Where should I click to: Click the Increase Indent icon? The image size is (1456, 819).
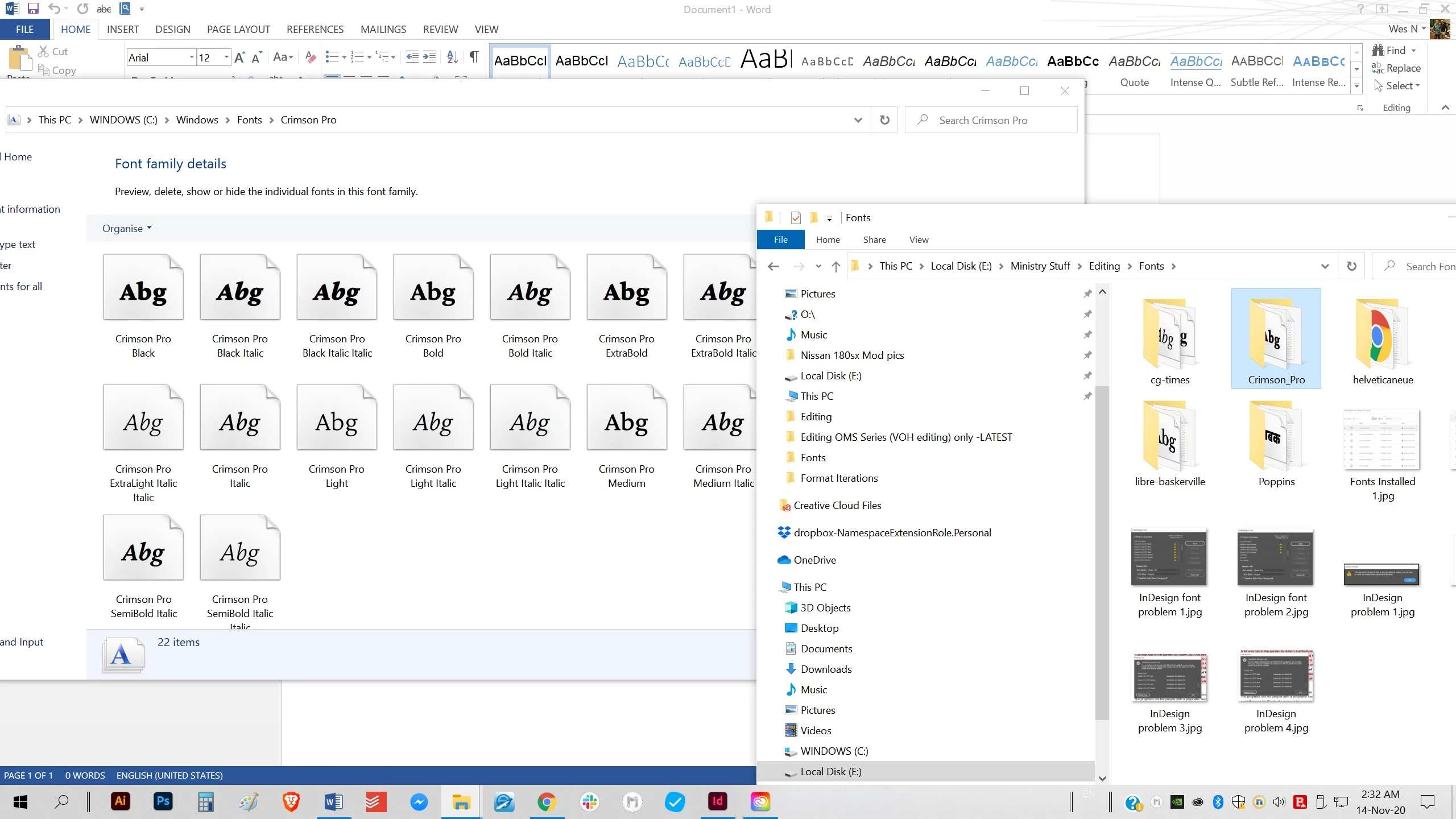[430, 57]
